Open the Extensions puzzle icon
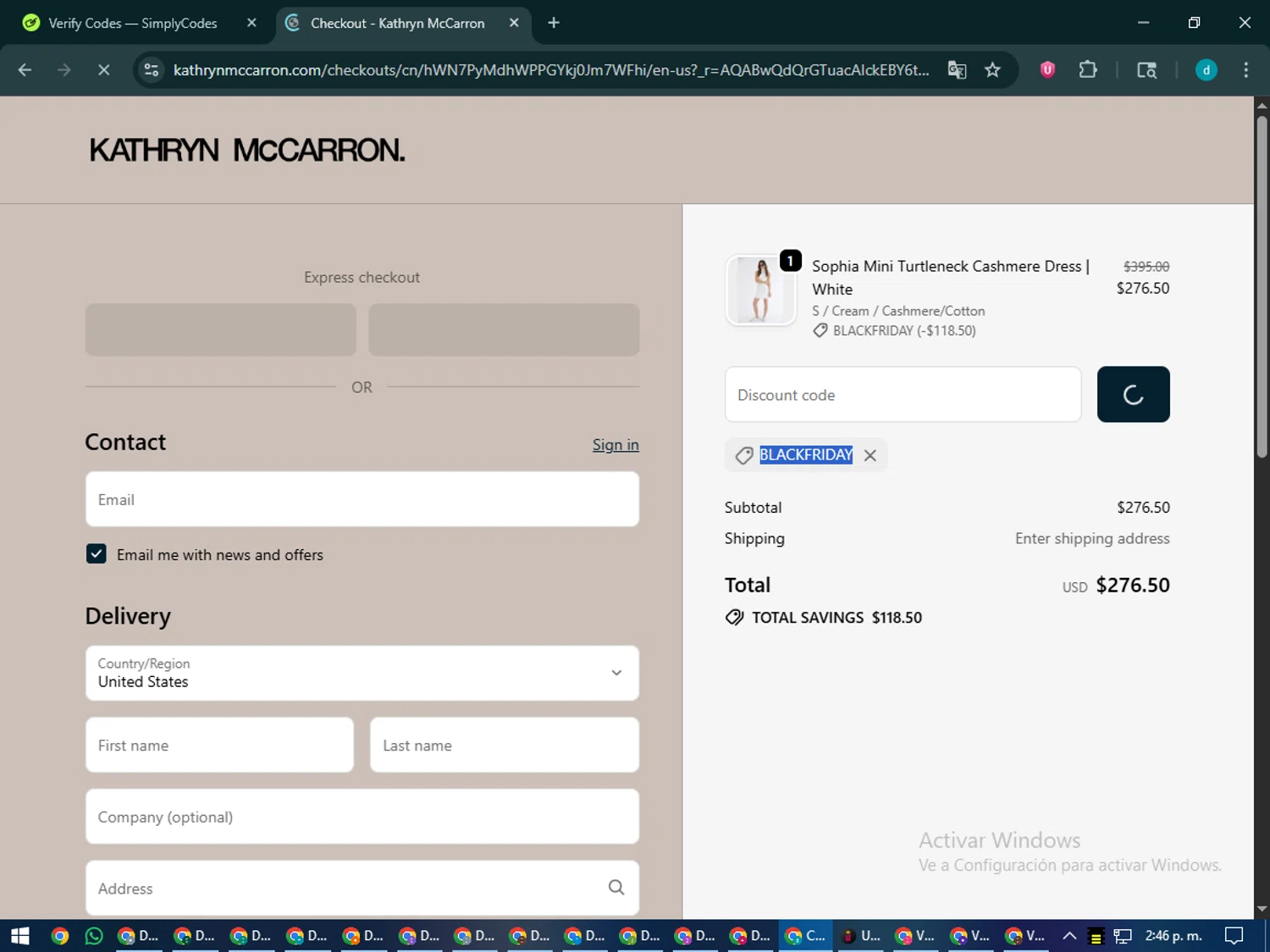1270x952 pixels. coord(1088,70)
